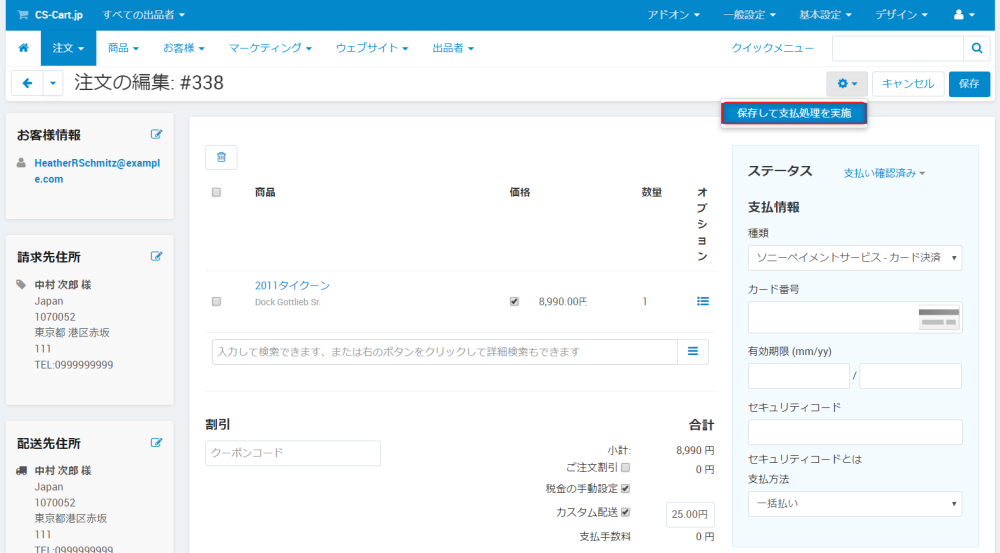
Task: Open the すべての出品者 vendor dropdown
Action: tap(143, 15)
